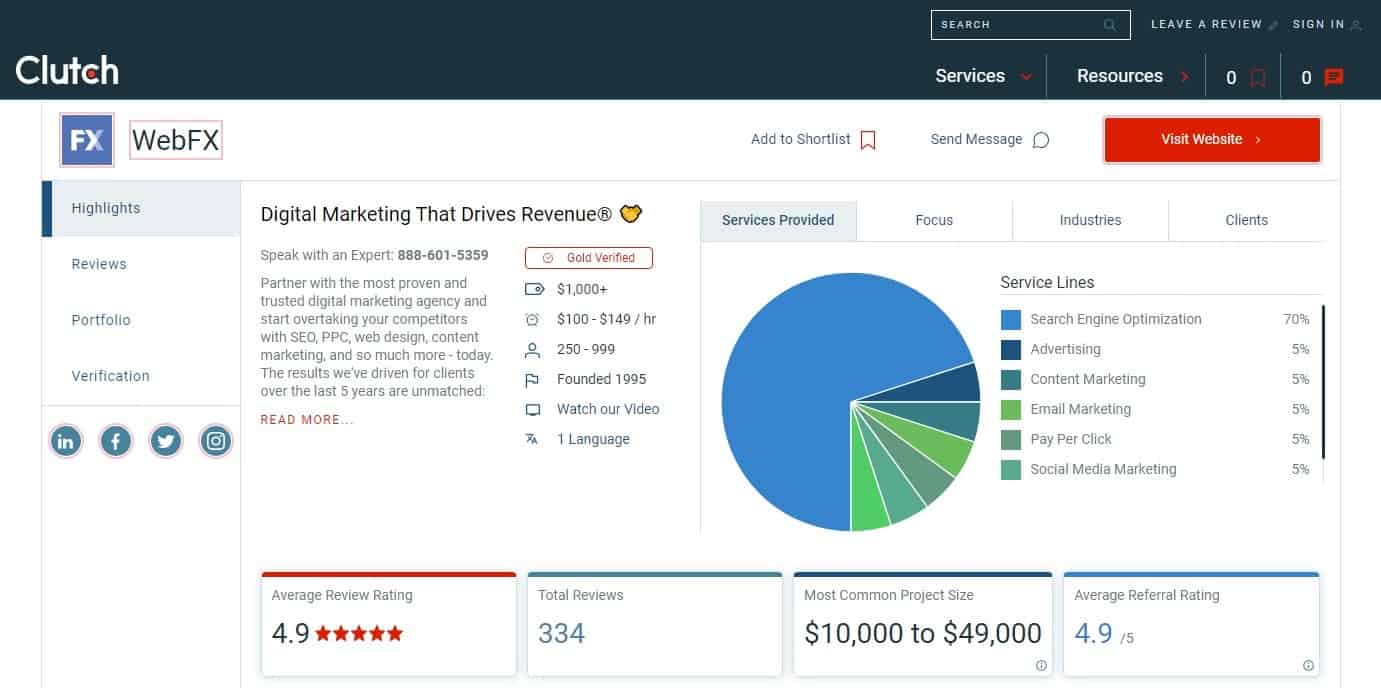Click info icon on Most Common Project Size

pos(1041,665)
